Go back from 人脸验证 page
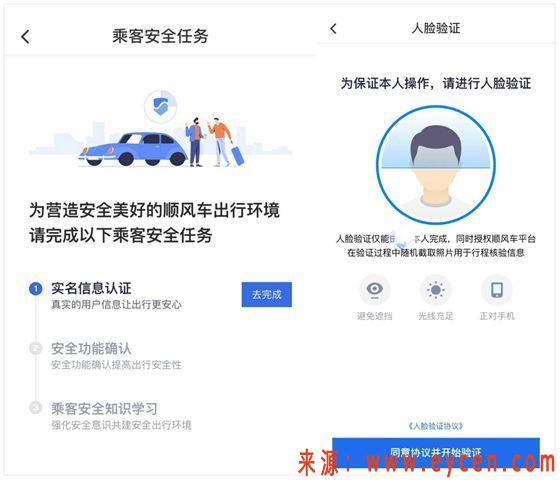This screenshot has width=560, height=482. [x=333, y=29]
